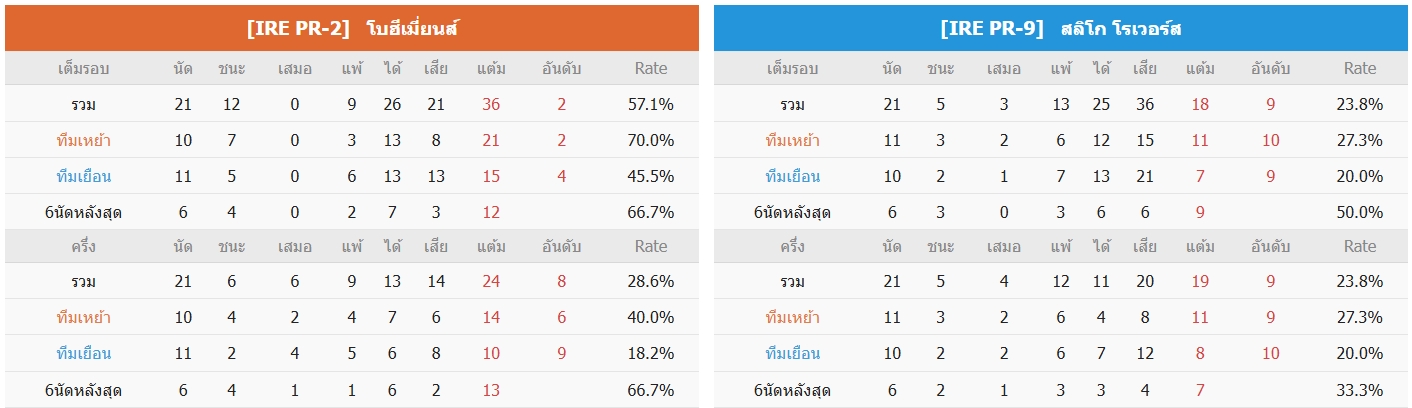
Task: Select ทีมเยือน in โบฮีเมี่ยนส์ เต็มรอบ section
Action: (88, 177)
